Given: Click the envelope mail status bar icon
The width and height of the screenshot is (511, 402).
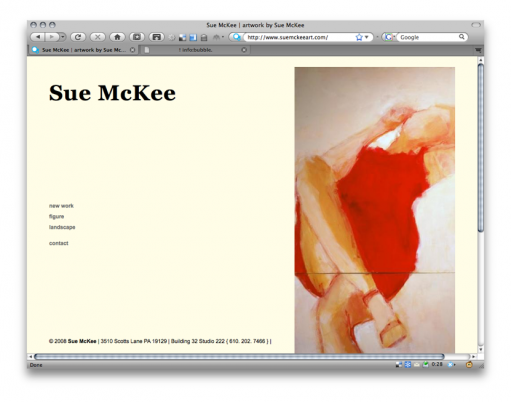Looking at the screenshot, I should click(x=417, y=365).
